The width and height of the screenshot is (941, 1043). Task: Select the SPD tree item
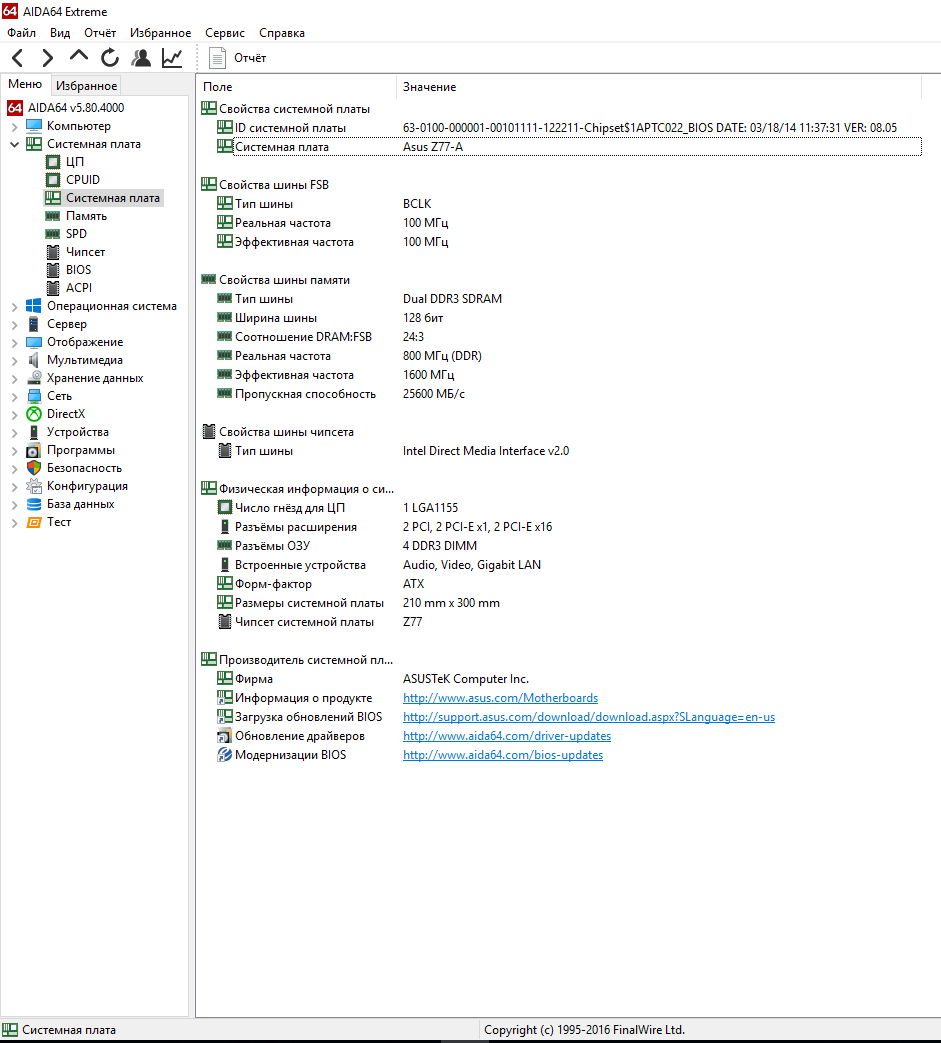(76, 234)
